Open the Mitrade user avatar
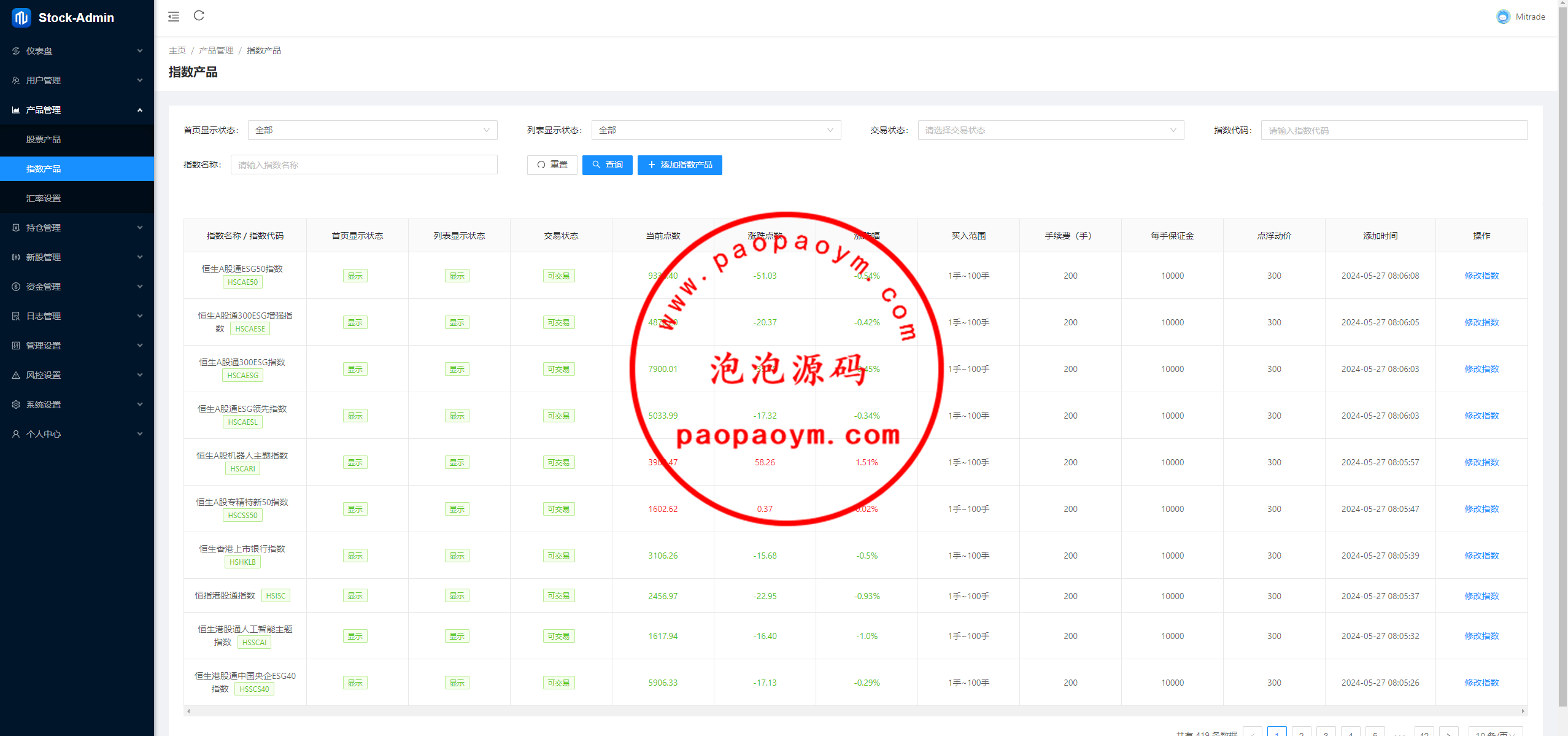The width and height of the screenshot is (1568, 736). (1503, 17)
